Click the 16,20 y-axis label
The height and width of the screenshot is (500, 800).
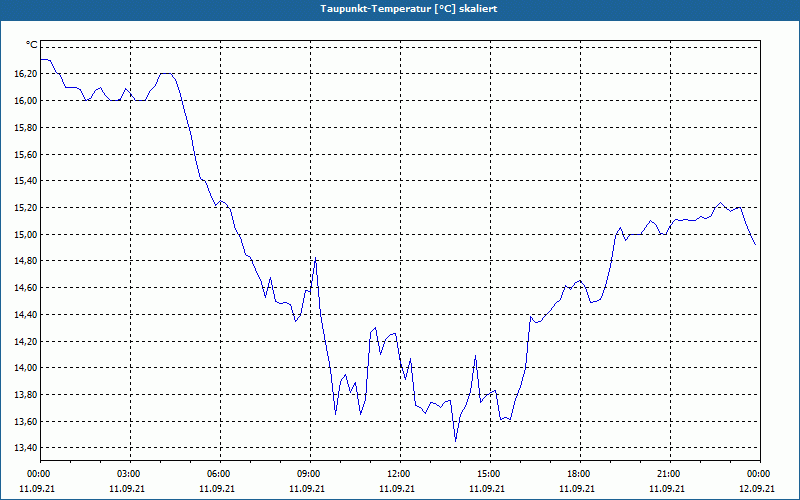click(x=24, y=74)
